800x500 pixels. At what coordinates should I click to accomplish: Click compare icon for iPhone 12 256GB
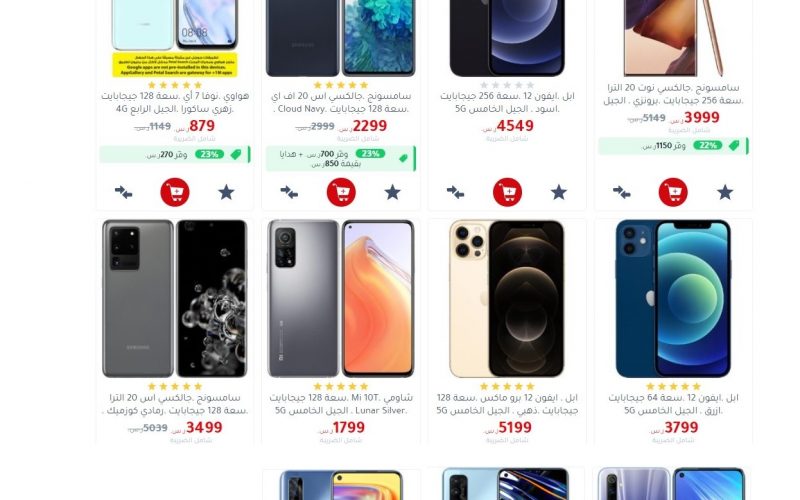[x=456, y=192]
